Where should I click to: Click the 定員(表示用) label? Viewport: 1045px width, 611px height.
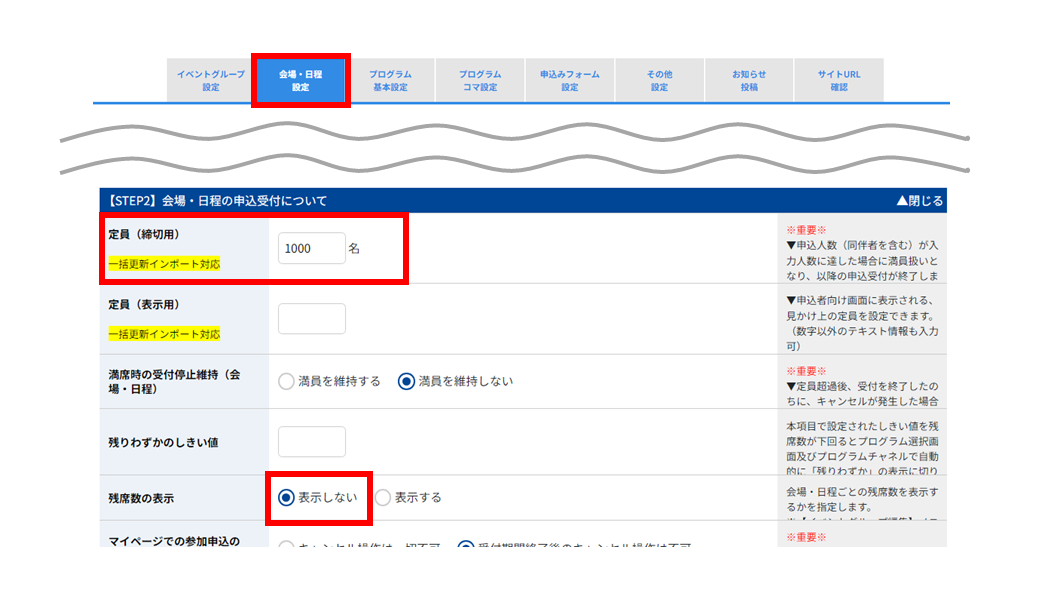pyautogui.click(x=144, y=305)
